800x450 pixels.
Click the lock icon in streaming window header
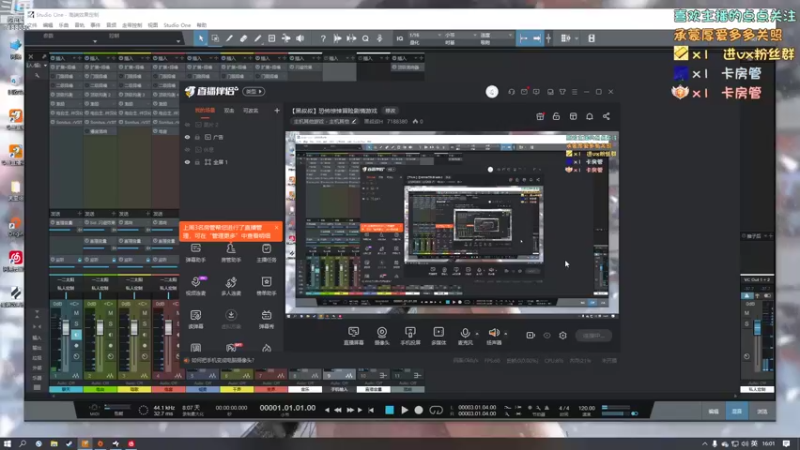coord(556,116)
